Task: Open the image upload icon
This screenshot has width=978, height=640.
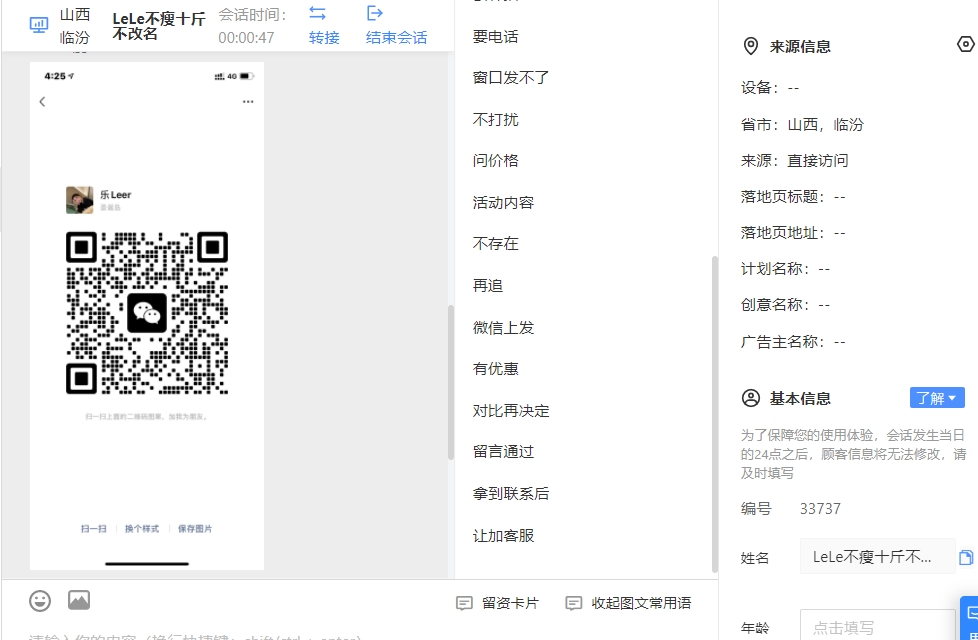Action: click(79, 600)
